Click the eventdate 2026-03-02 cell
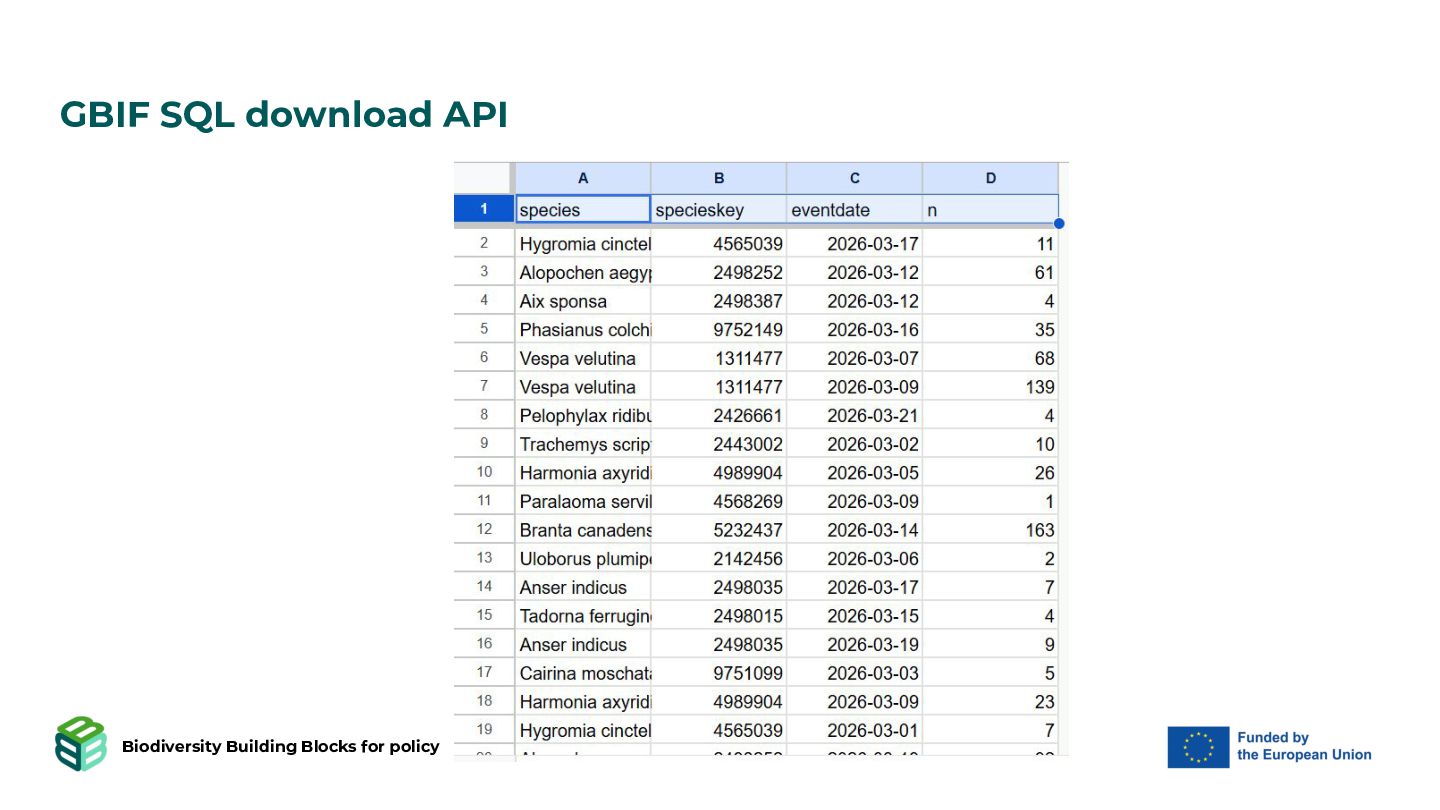This screenshot has width=1440, height=810. coord(855,444)
